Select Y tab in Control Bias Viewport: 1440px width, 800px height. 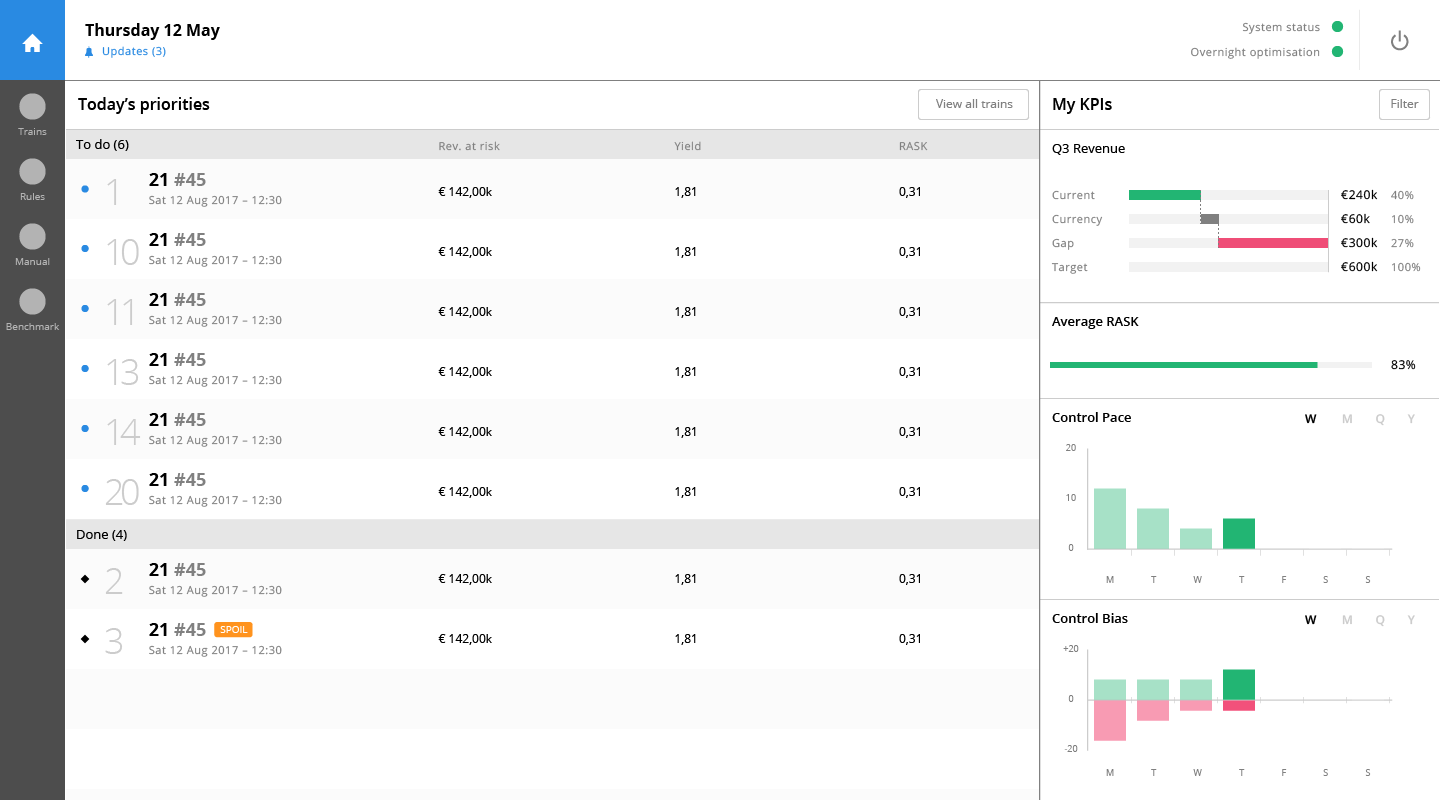coord(1411,620)
